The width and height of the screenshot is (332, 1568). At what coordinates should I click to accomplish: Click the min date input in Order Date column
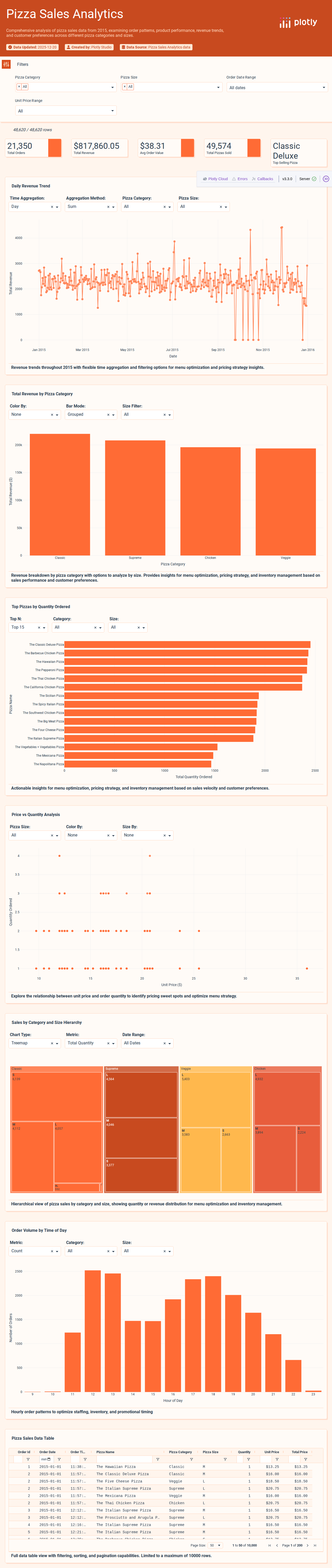(x=44, y=1460)
